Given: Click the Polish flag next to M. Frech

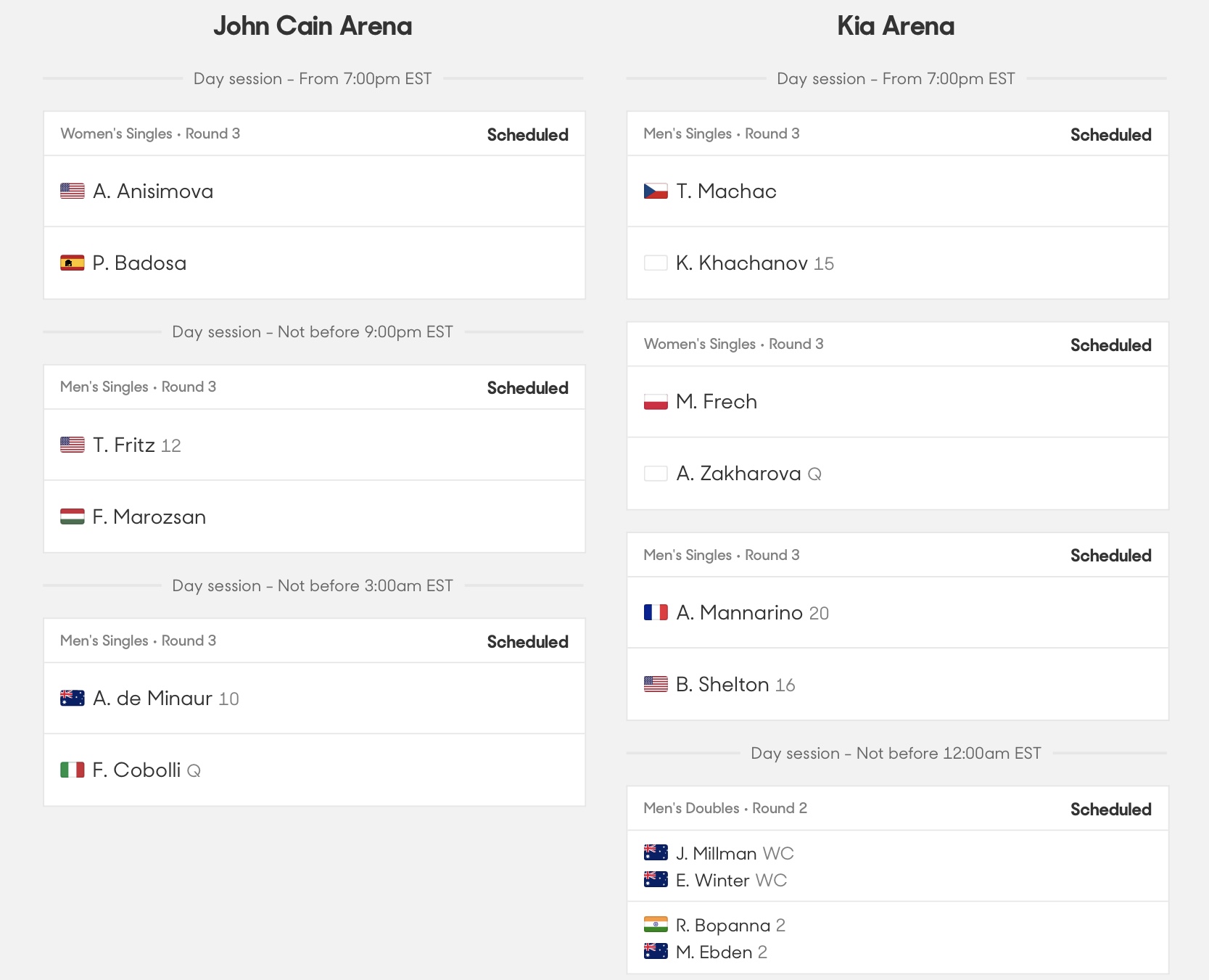Looking at the screenshot, I should tap(656, 401).
